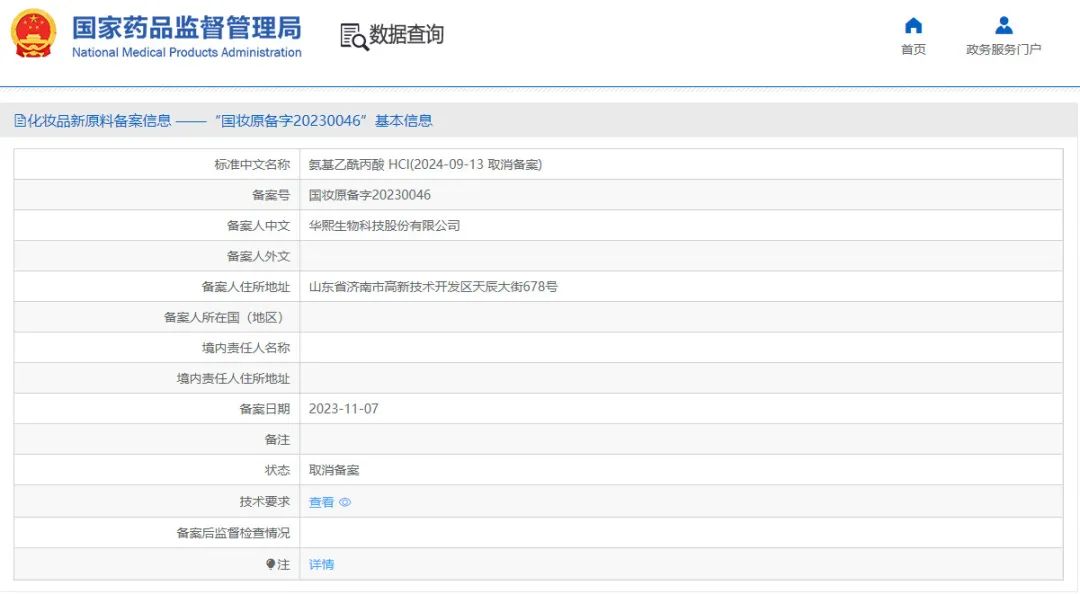
Task: Click 政务服务门户 text link
Action: [x=1004, y=50]
